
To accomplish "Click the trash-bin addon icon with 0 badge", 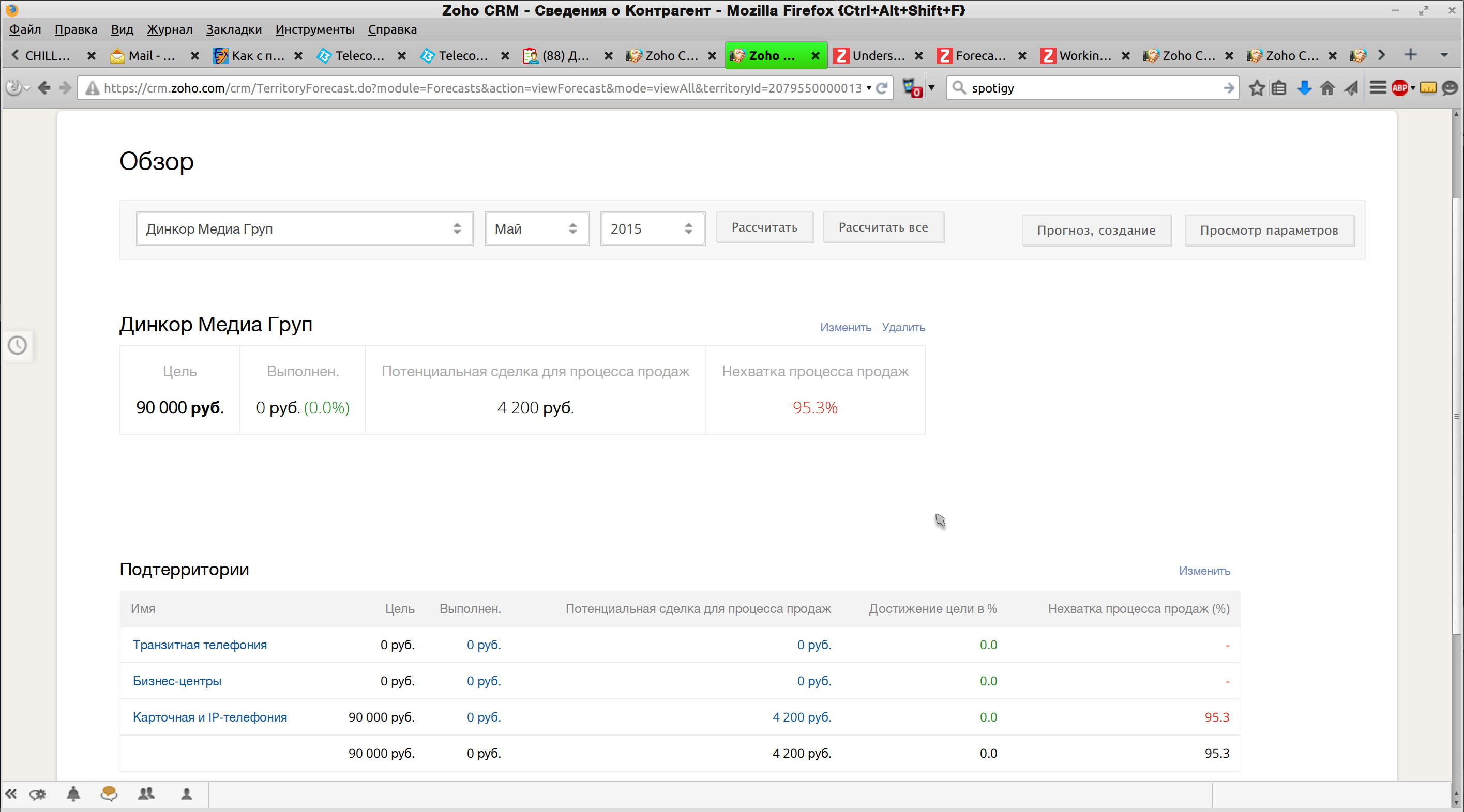I will (912, 88).
